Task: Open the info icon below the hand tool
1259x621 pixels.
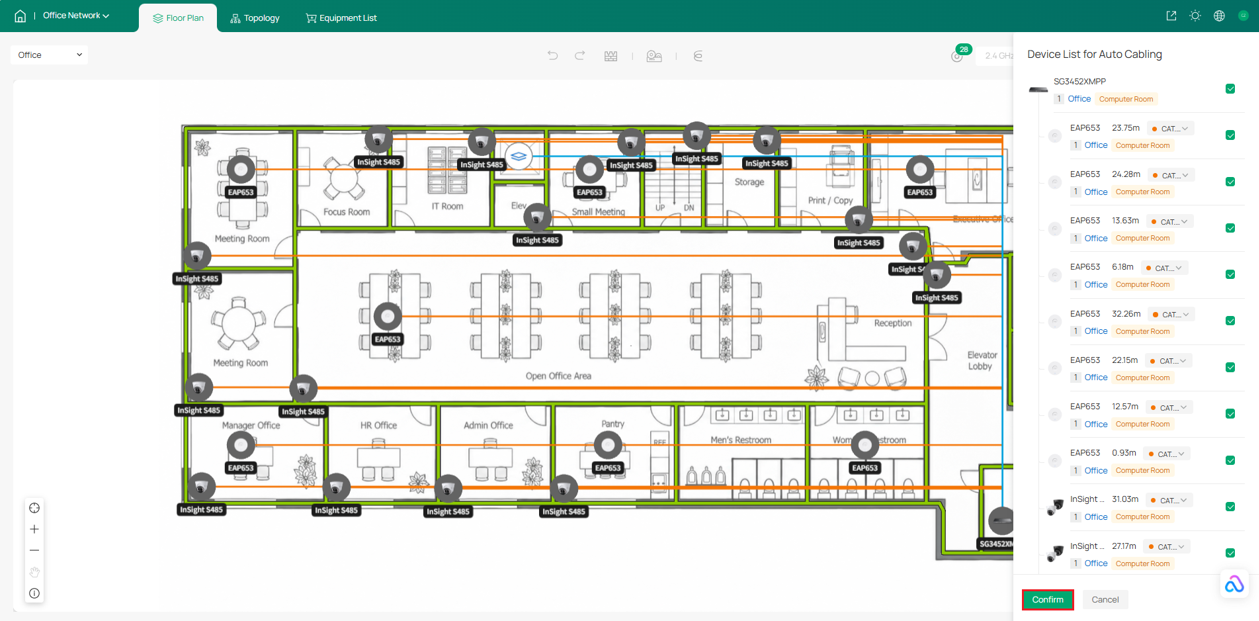Action: tap(34, 594)
